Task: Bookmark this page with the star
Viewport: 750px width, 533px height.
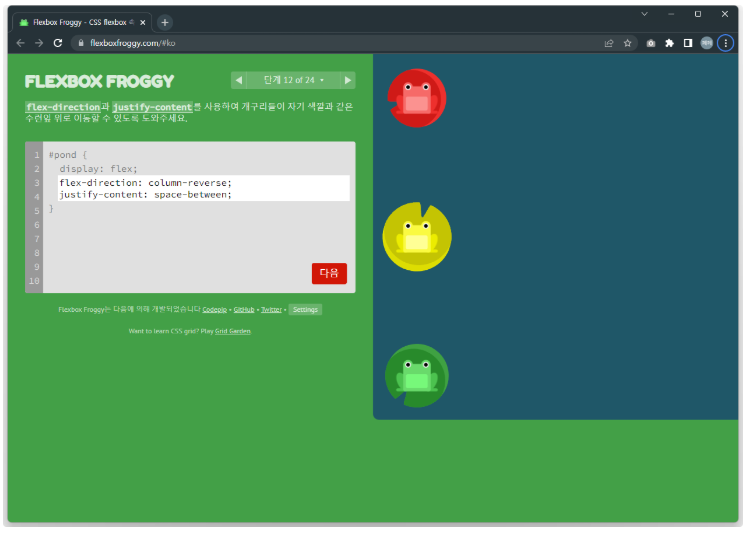Action: [x=628, y=43]
